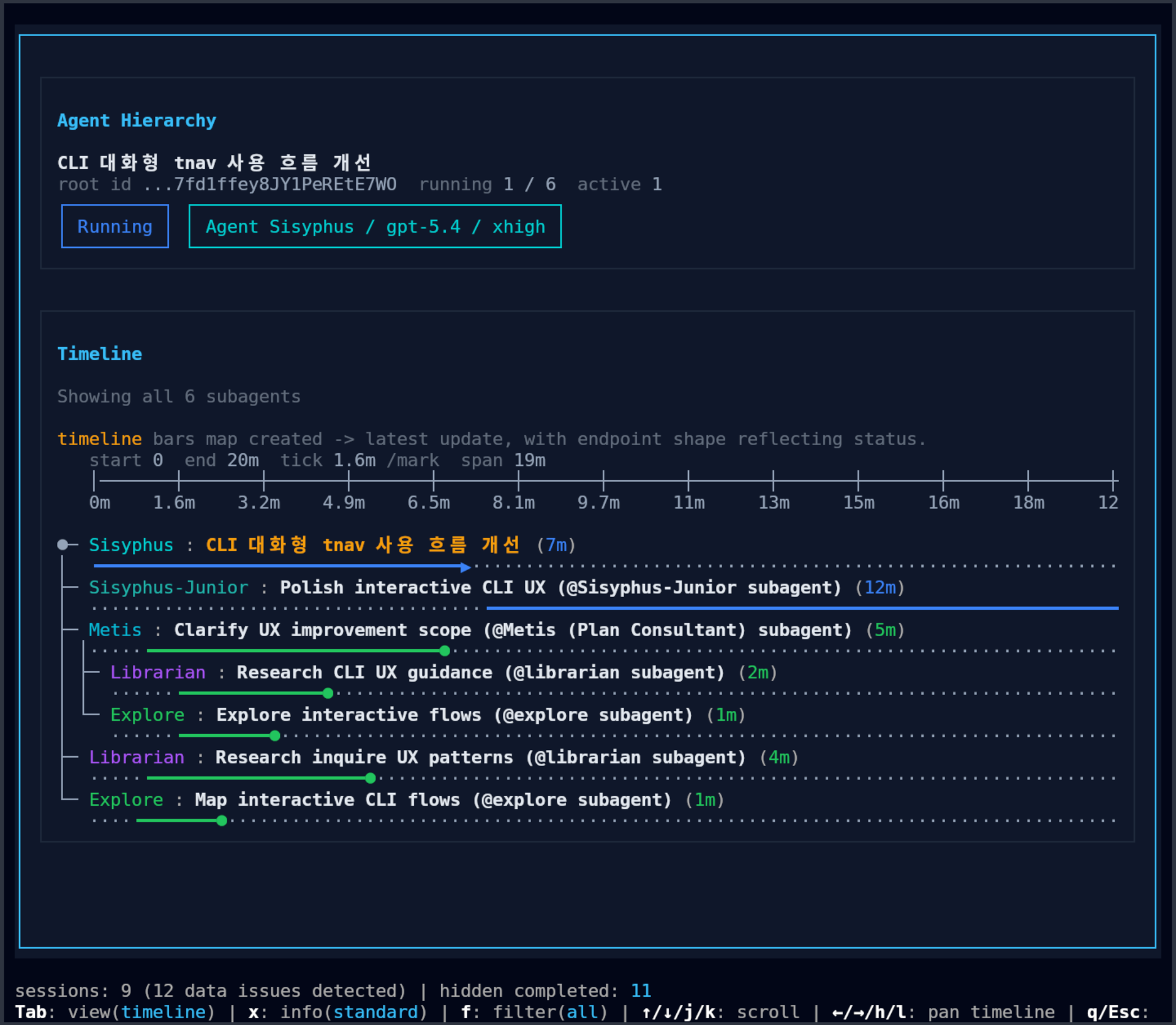Click the Running status badge

(x=115, y=227)
